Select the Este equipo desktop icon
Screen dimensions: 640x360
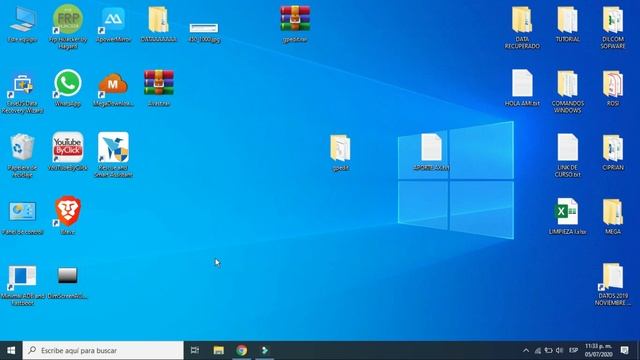pyautogui.click(x=22, y=20)
